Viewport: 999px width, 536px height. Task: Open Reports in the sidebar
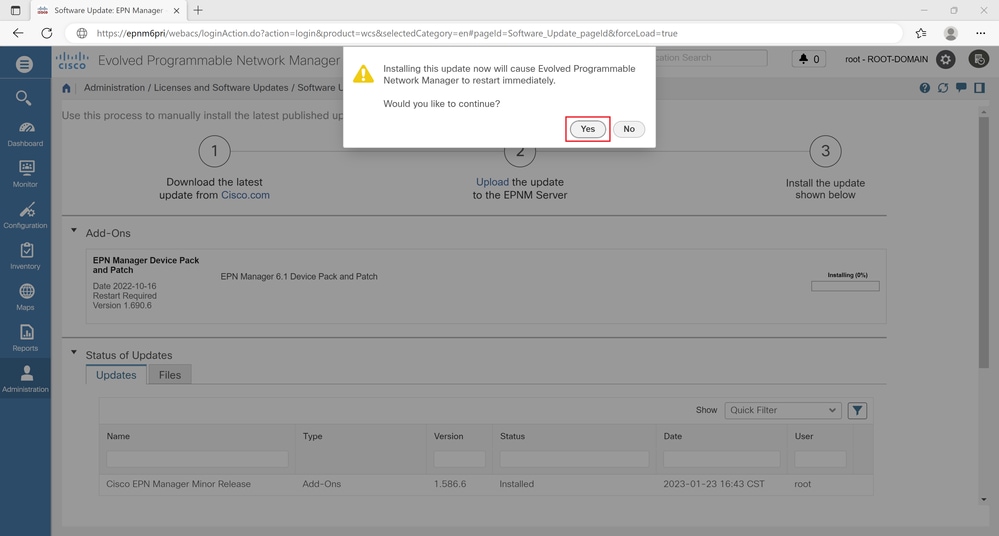tap(25, 338)
